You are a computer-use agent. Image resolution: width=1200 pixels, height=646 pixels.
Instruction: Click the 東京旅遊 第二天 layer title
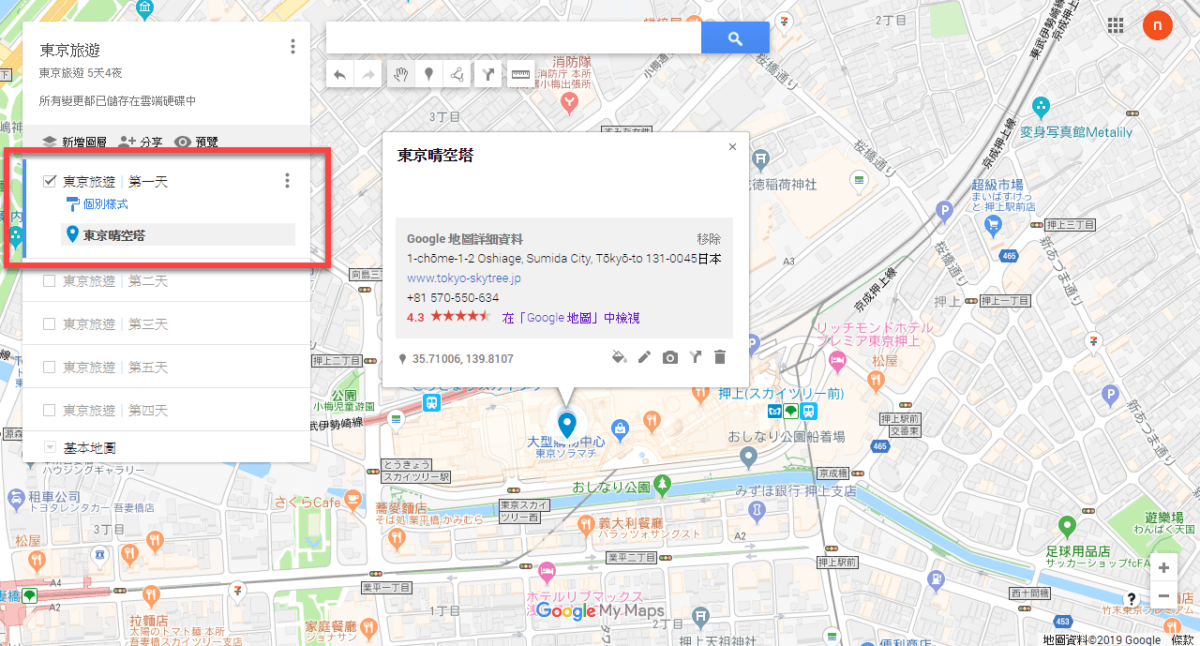tap(115, 281)
